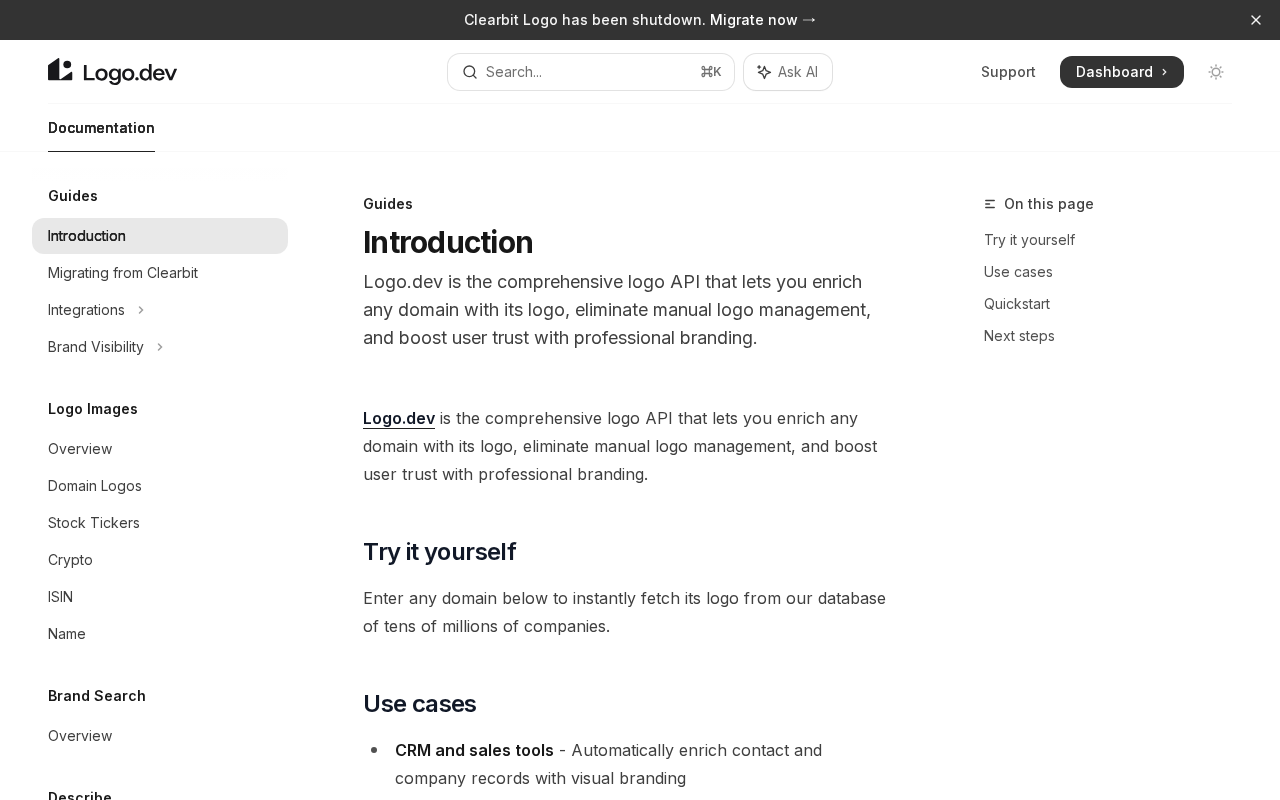Click the Ask AI sparkle icon
1280x800 pixels.
(764, 72)
